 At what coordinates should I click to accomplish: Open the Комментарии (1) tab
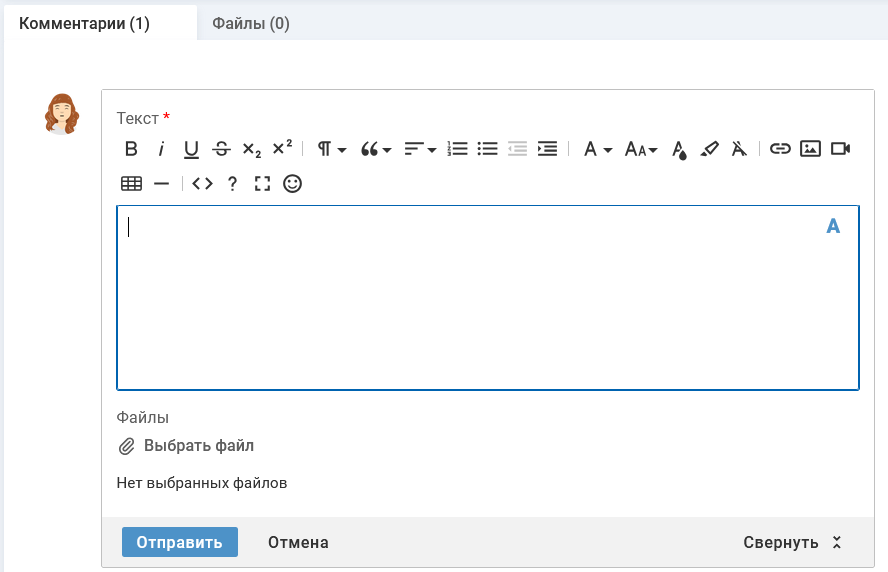[84, 23]
